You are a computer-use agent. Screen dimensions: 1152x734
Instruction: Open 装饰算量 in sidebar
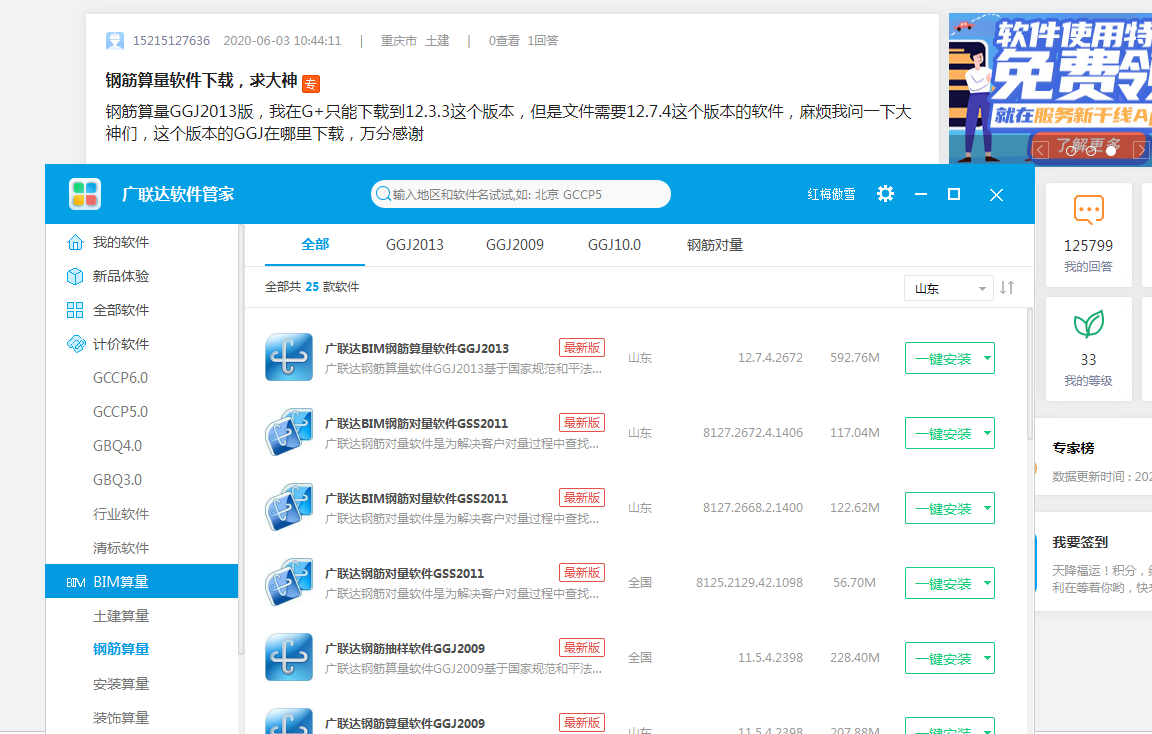[x=121, y=717]
